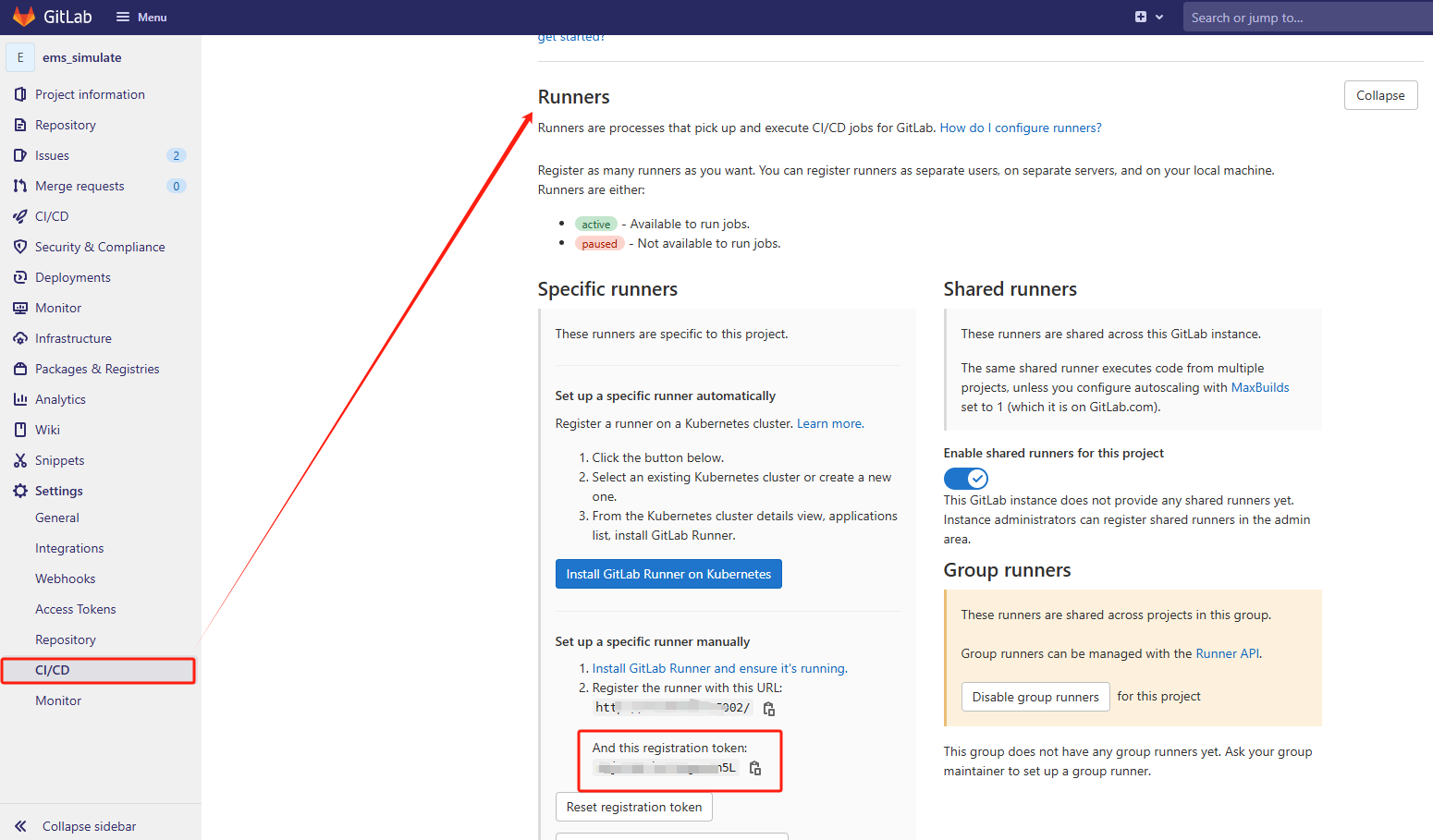Viewport: 1433px width, 840px height.
Task: Click the Snippets scissors icon
Action: click(20, 460)
